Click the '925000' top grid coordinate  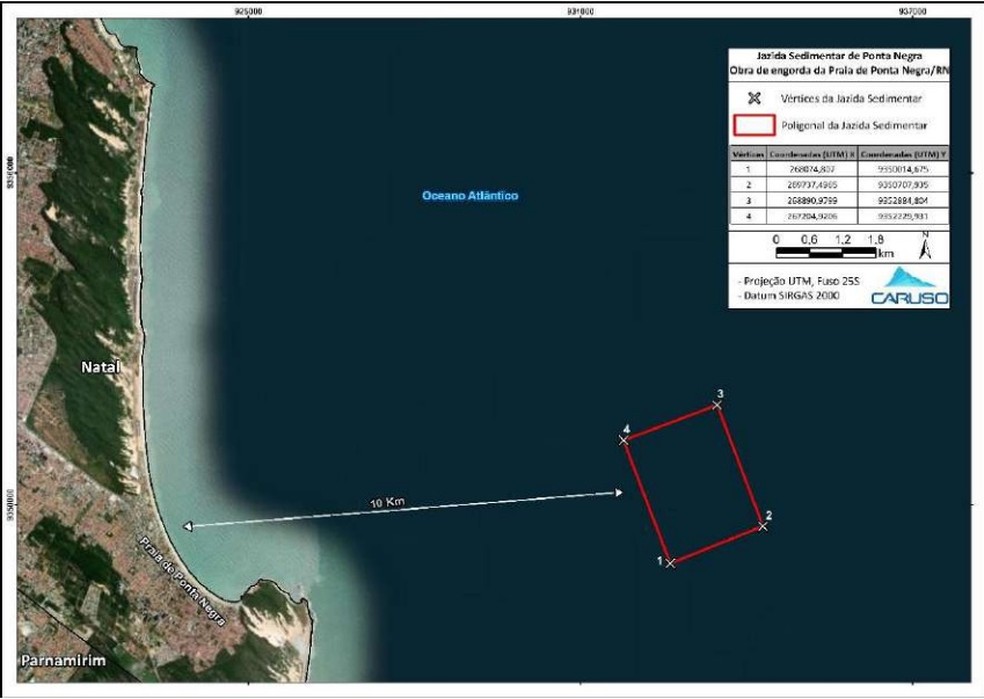(249, 11)
